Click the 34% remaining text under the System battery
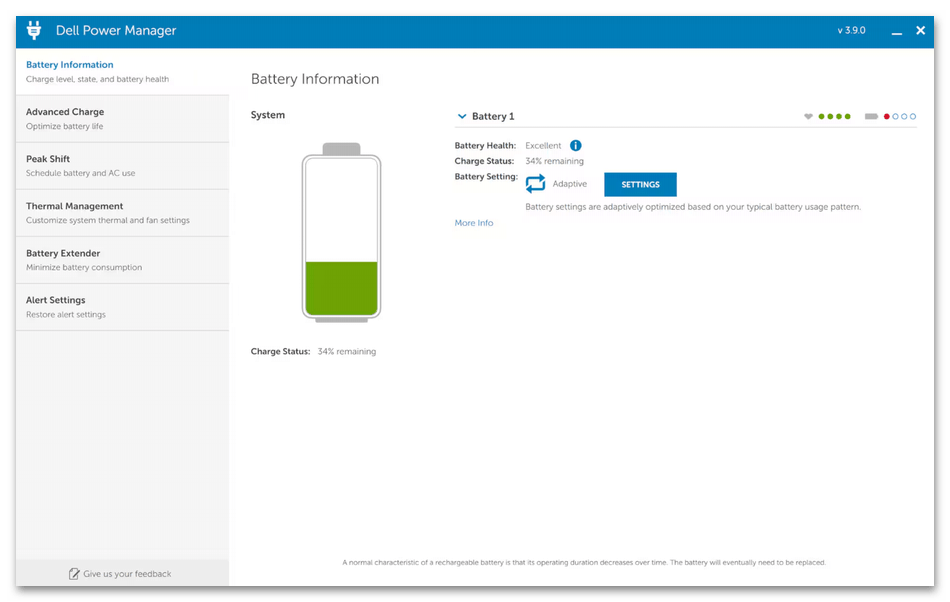The width and height of the screenshot is (950, 602). tap(347, 351)
